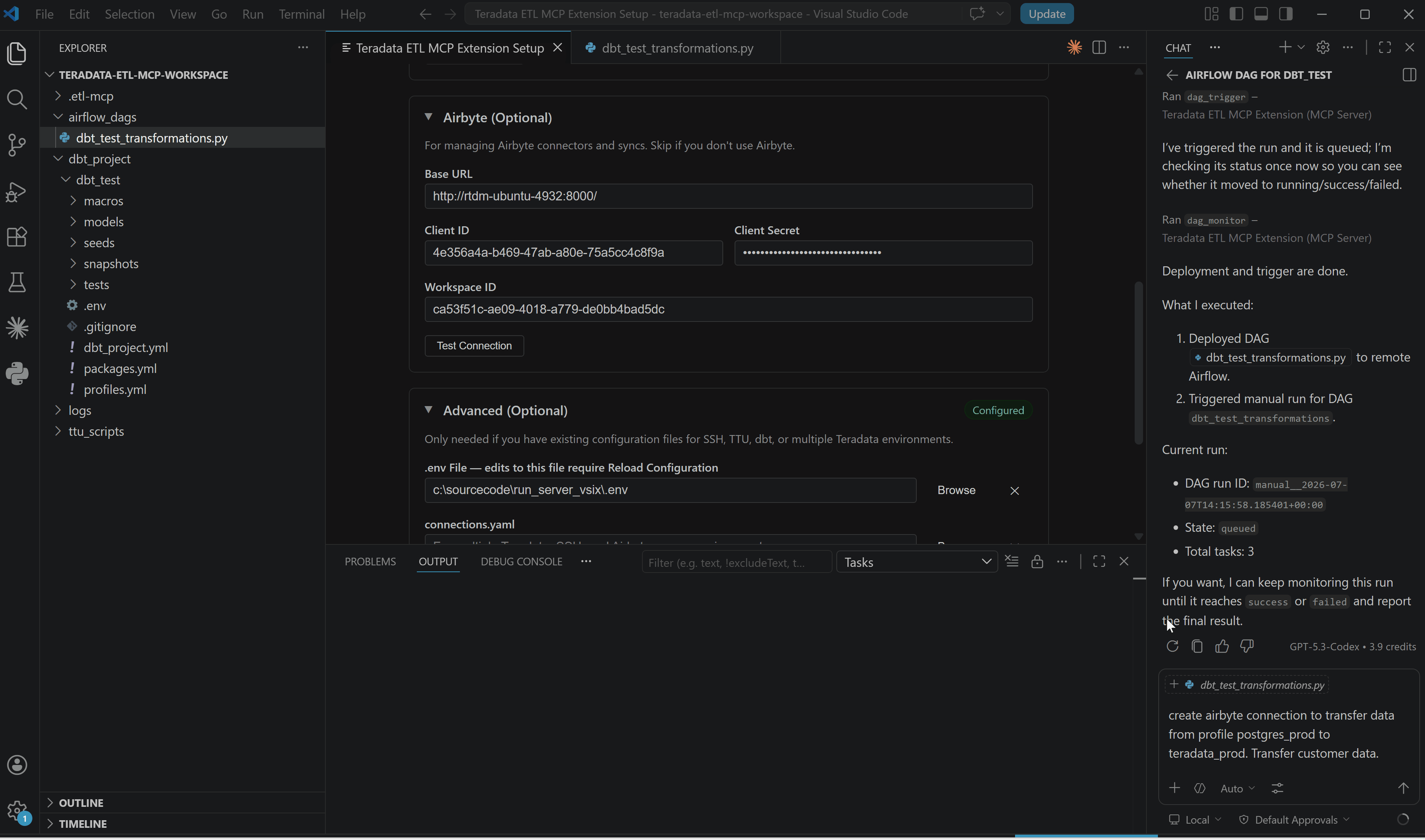Open the Local session target dropdown
1425x840 pixels.
(x=1195, y=820)
